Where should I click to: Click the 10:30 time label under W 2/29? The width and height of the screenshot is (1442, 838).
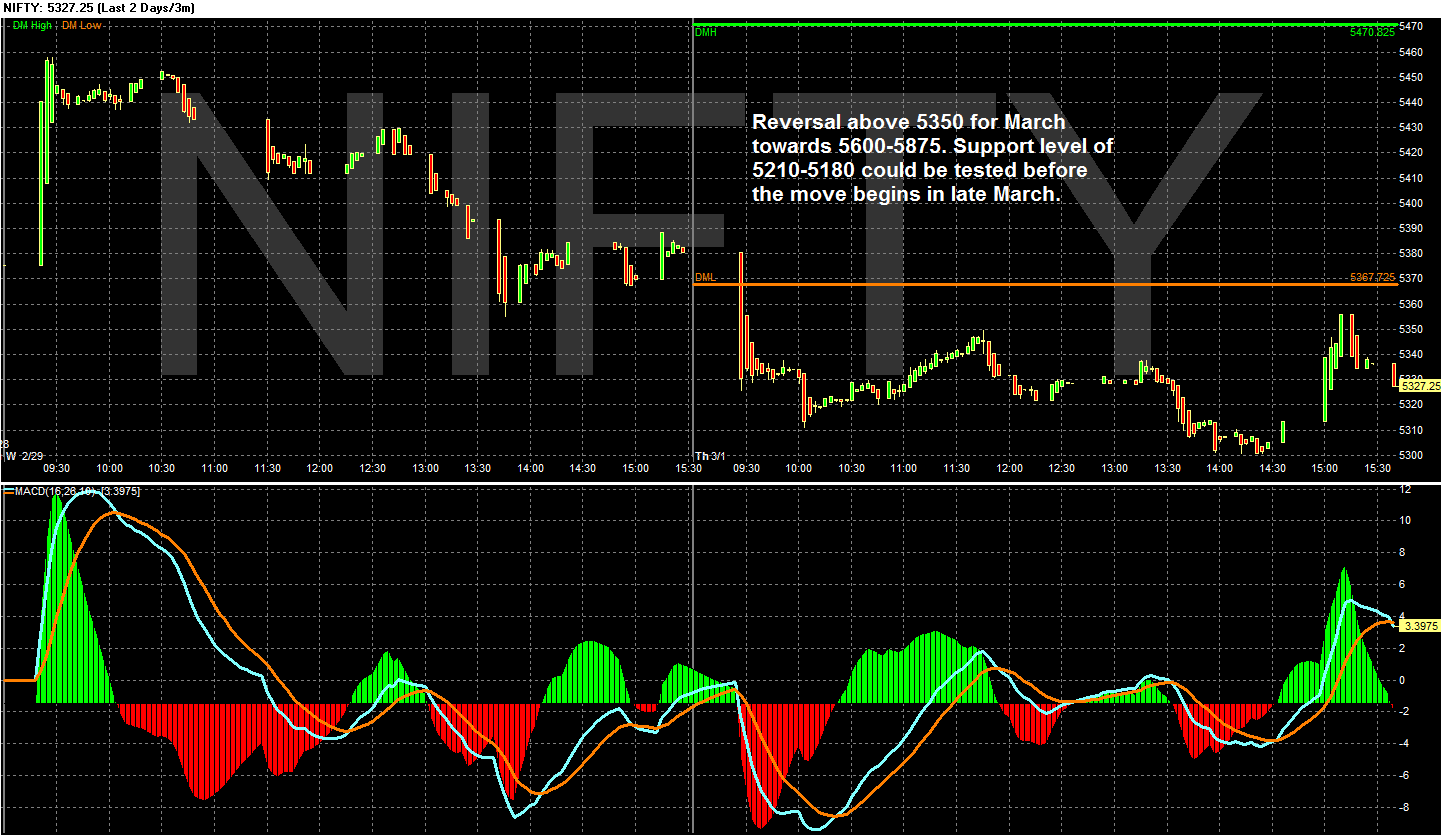pos(161,468)
